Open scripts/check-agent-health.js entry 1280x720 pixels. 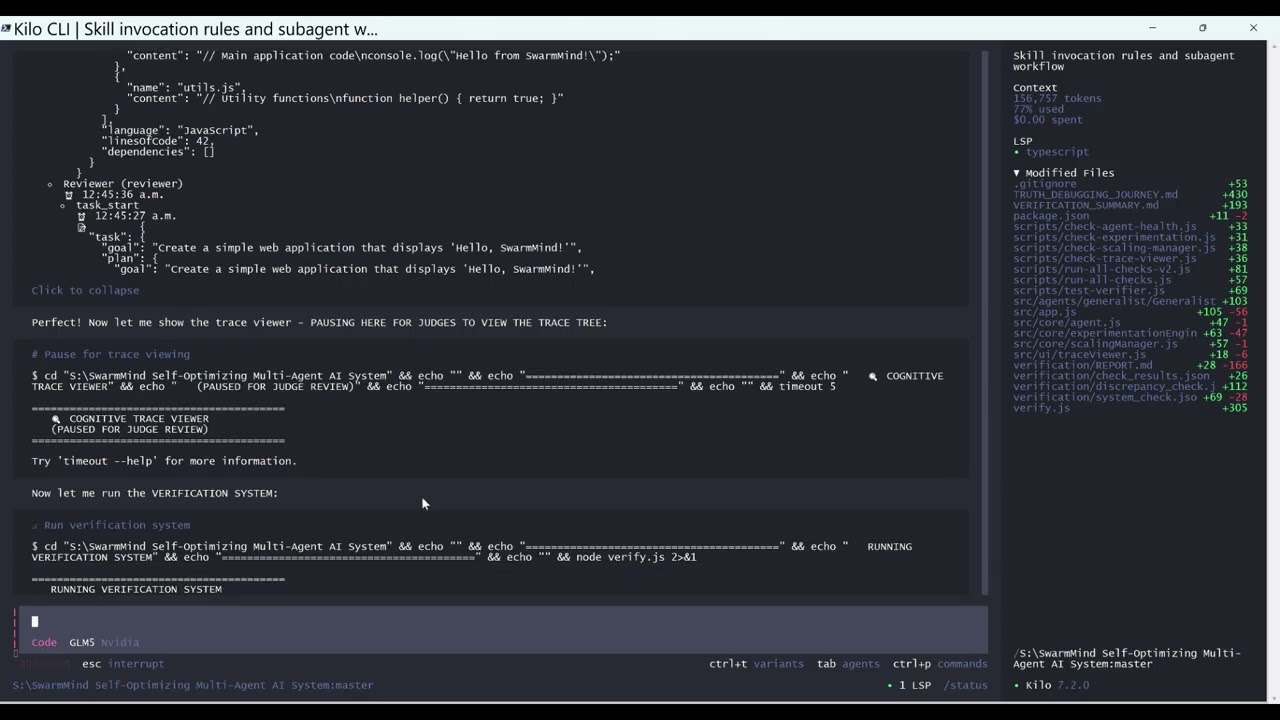(1104, 226)
